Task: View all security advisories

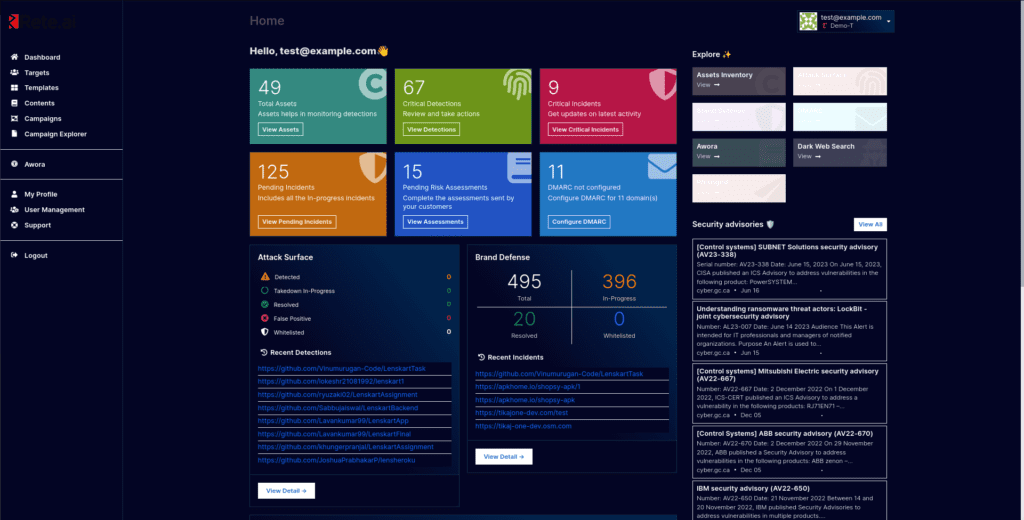Action: (x=870, y=224)
